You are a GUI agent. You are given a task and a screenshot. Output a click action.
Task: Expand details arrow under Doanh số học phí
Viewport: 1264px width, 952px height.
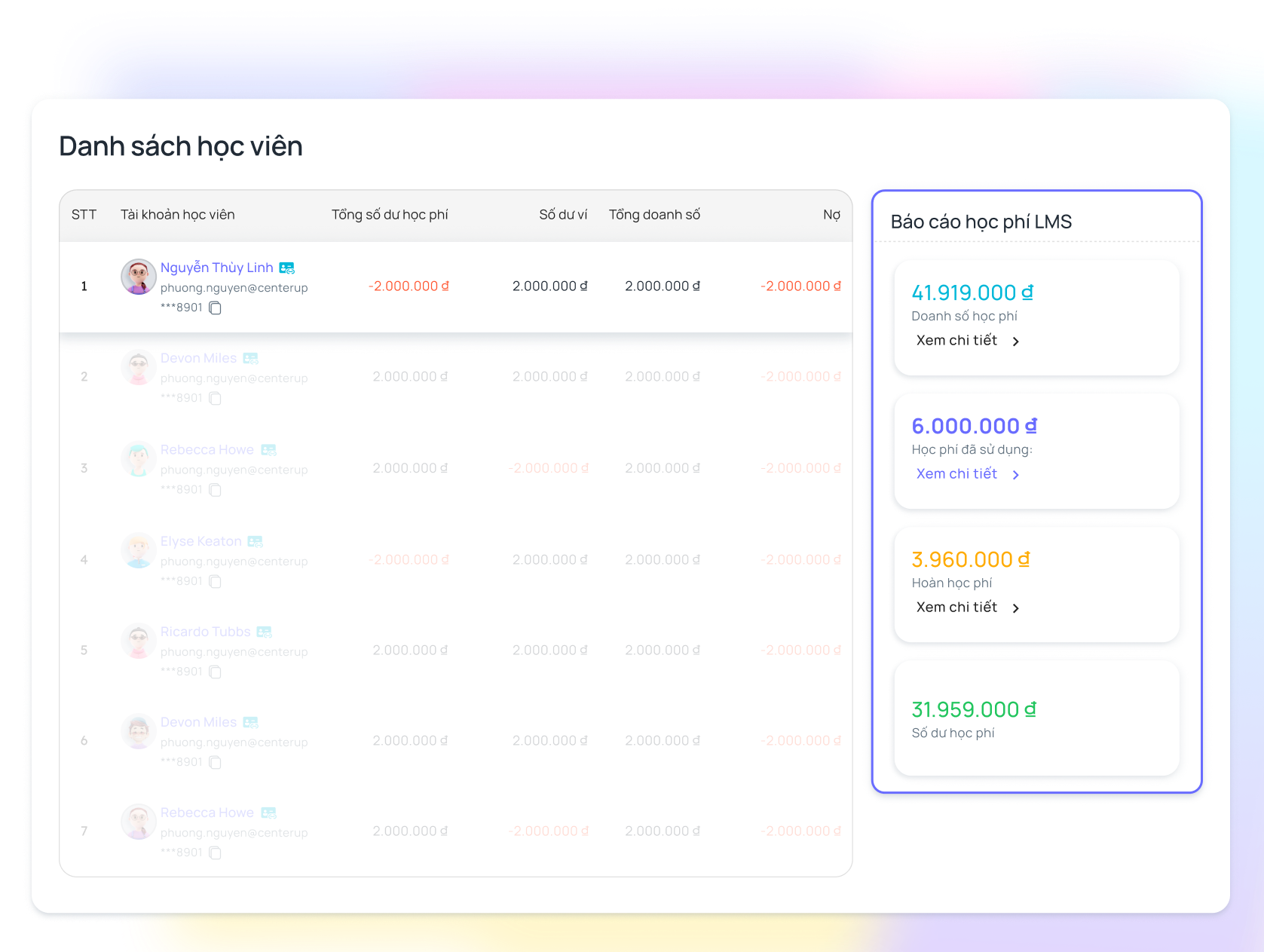(1016, 341)
